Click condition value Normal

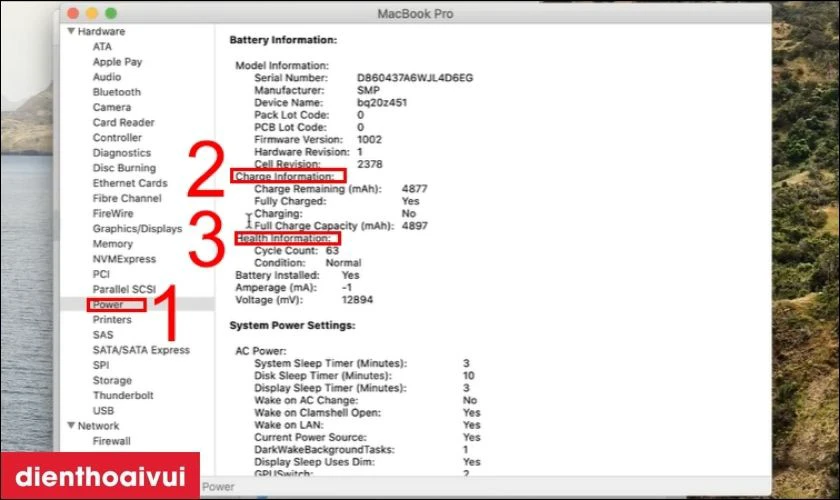[x=343, y=263]
